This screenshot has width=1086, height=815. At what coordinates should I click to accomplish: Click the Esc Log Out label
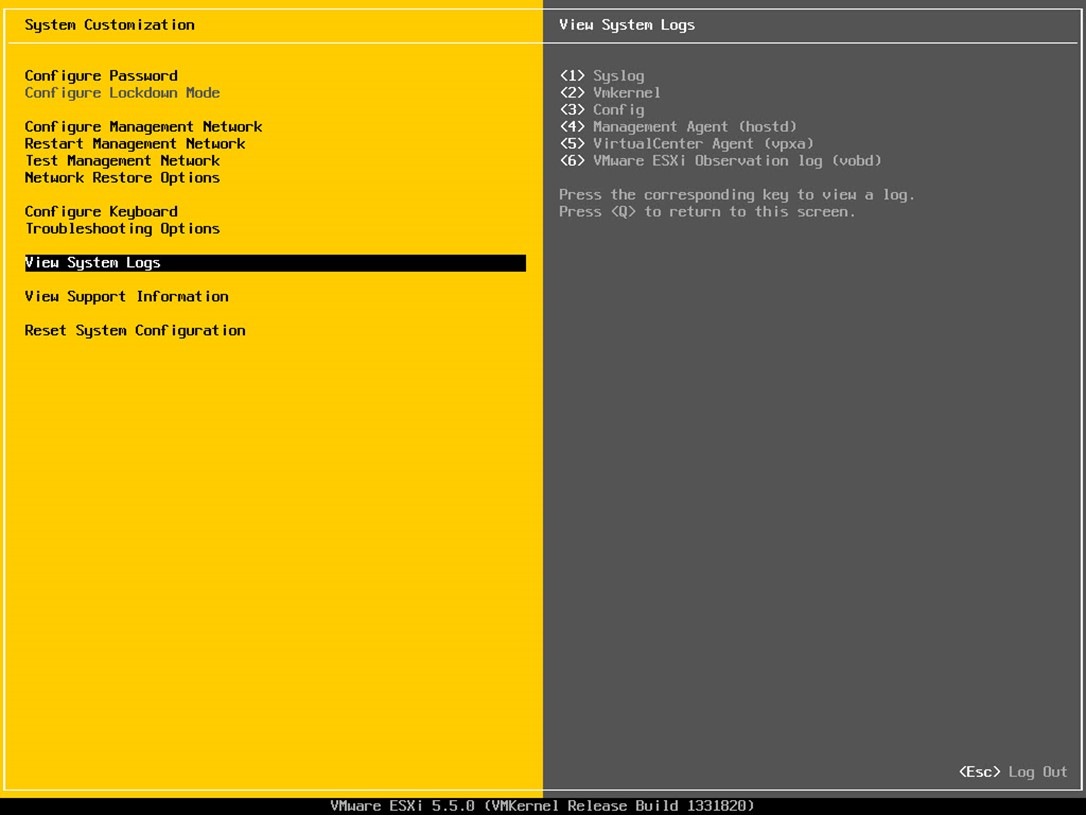click(x=1013, y=771)
